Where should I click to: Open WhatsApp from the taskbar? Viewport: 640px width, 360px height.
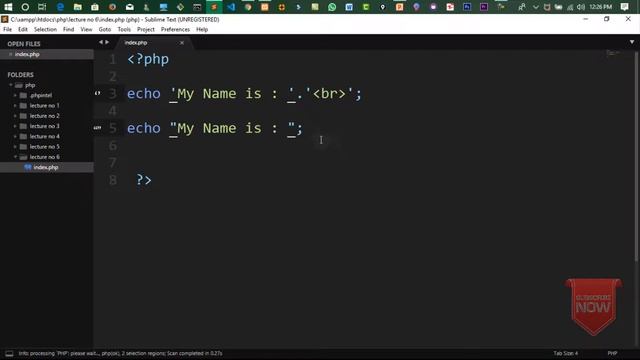(x=332, y=7)
